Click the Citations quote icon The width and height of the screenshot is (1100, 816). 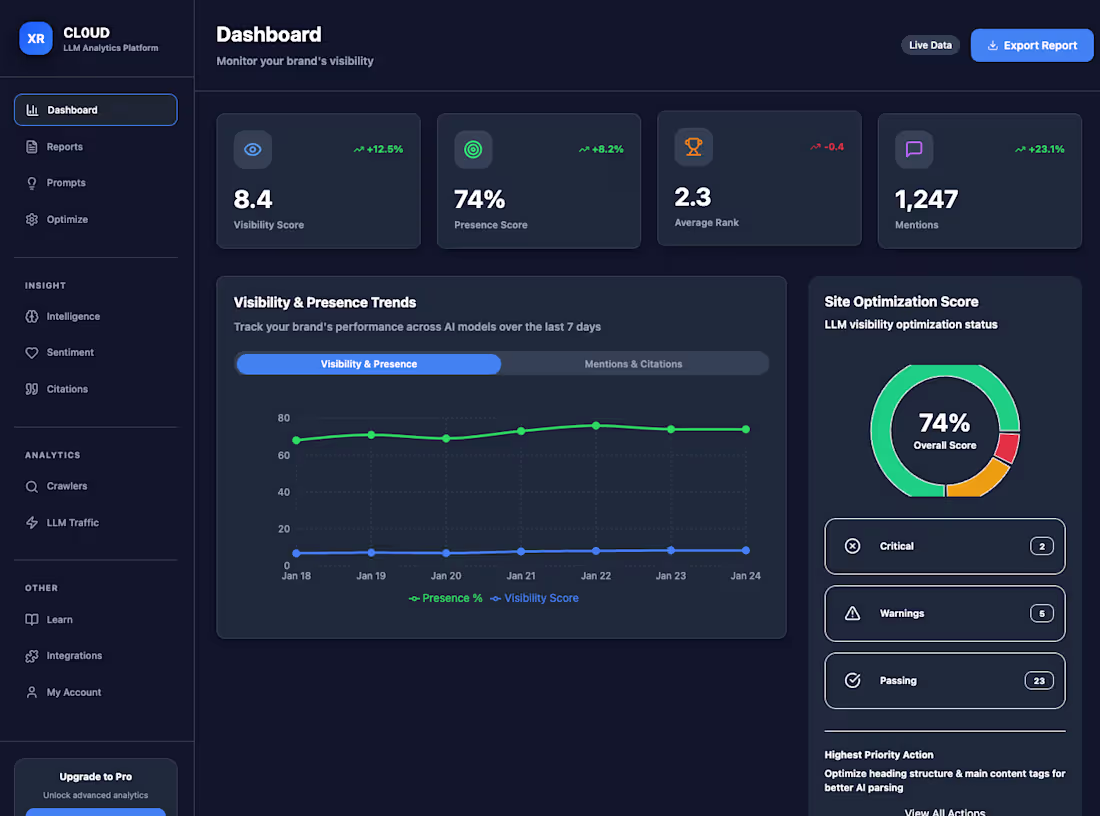tap(33, 389)
